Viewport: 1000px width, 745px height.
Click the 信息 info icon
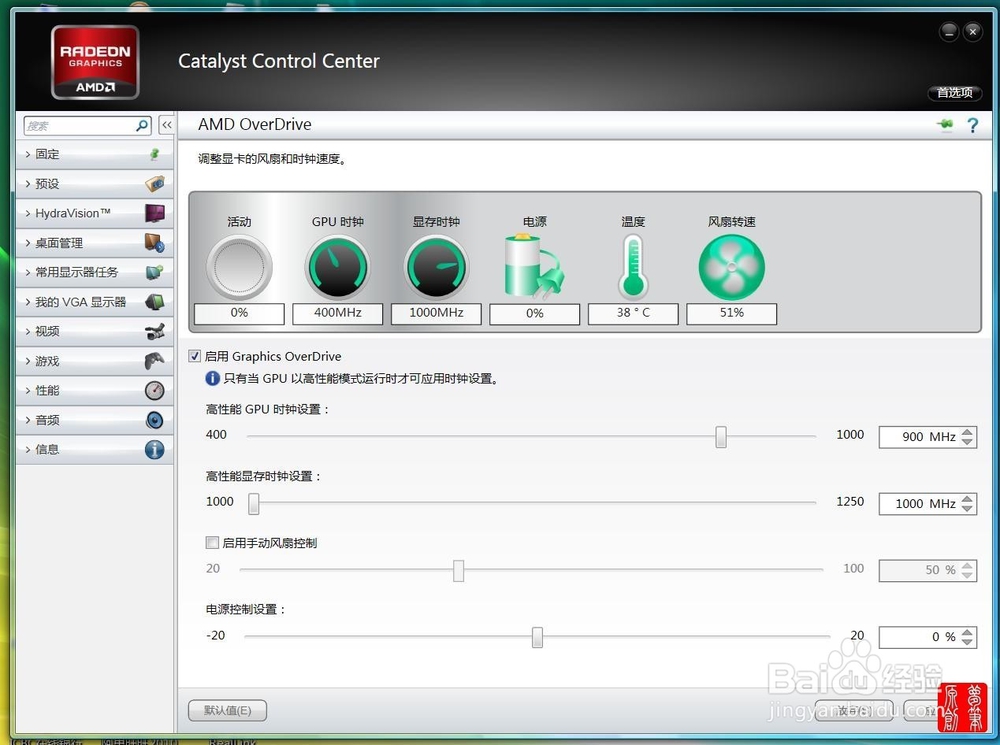click(155, 450)
